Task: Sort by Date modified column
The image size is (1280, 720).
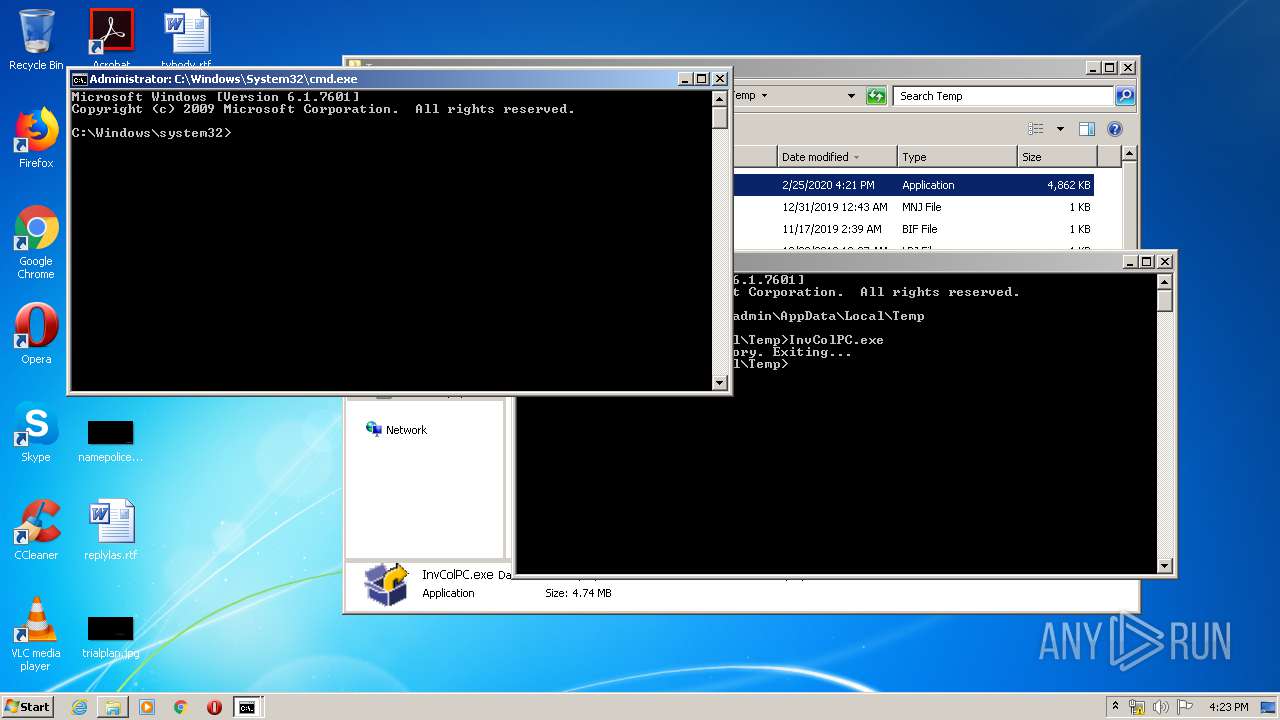Action: [837, 157]
